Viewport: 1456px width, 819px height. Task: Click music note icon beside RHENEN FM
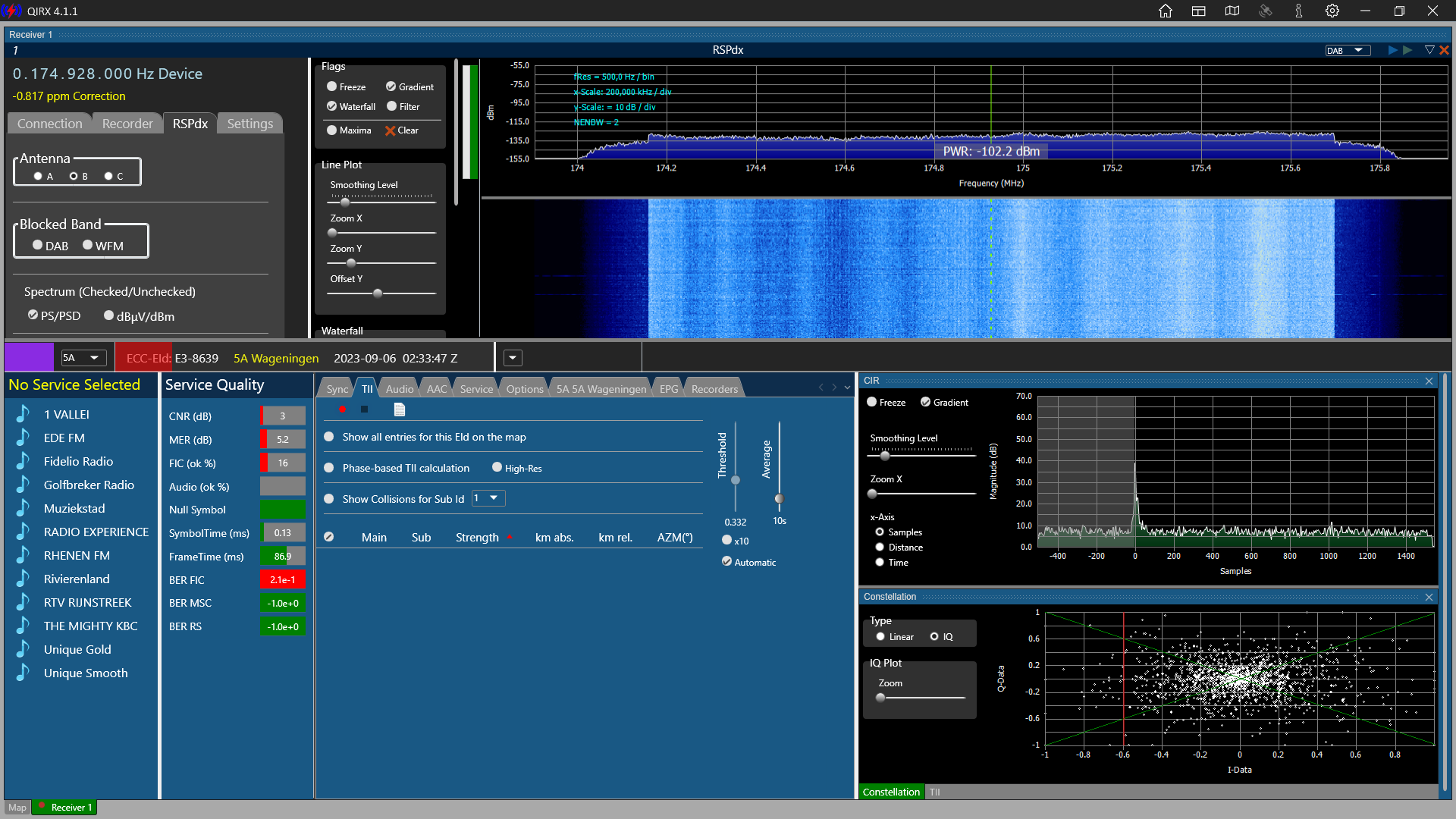click(x=24, y=555)
